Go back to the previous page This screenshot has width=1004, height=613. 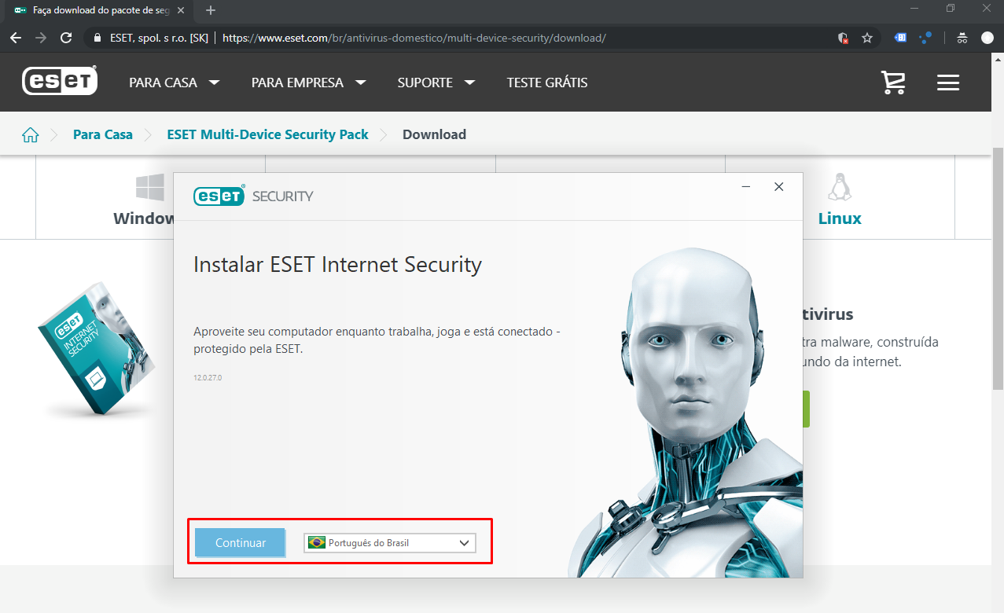[15, 38]
